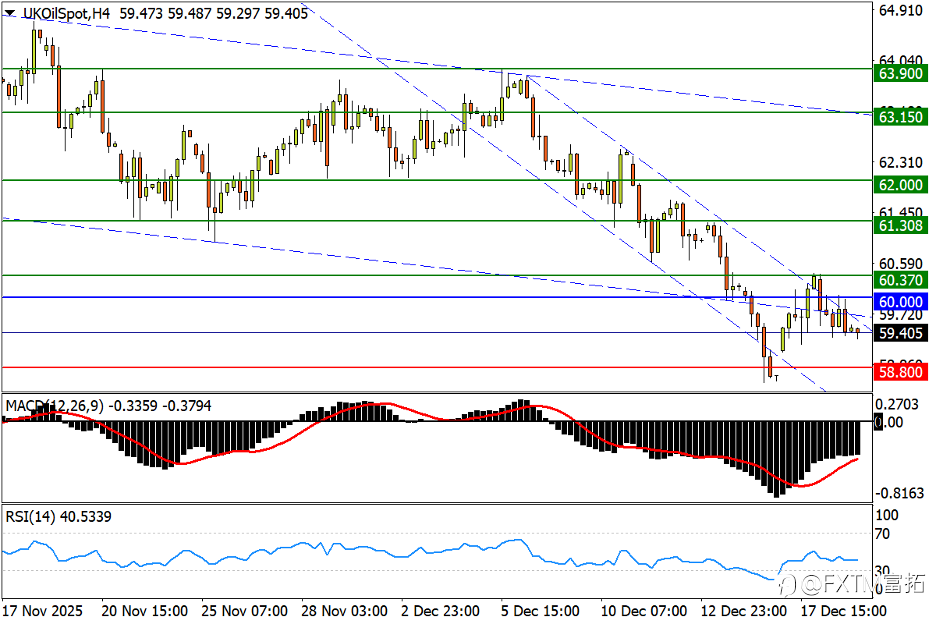Viewport: 936px width, 624px height.
Task: Click the 0.00 MACD zero level label
Action: pyautogui.click(x=889, y=422)
